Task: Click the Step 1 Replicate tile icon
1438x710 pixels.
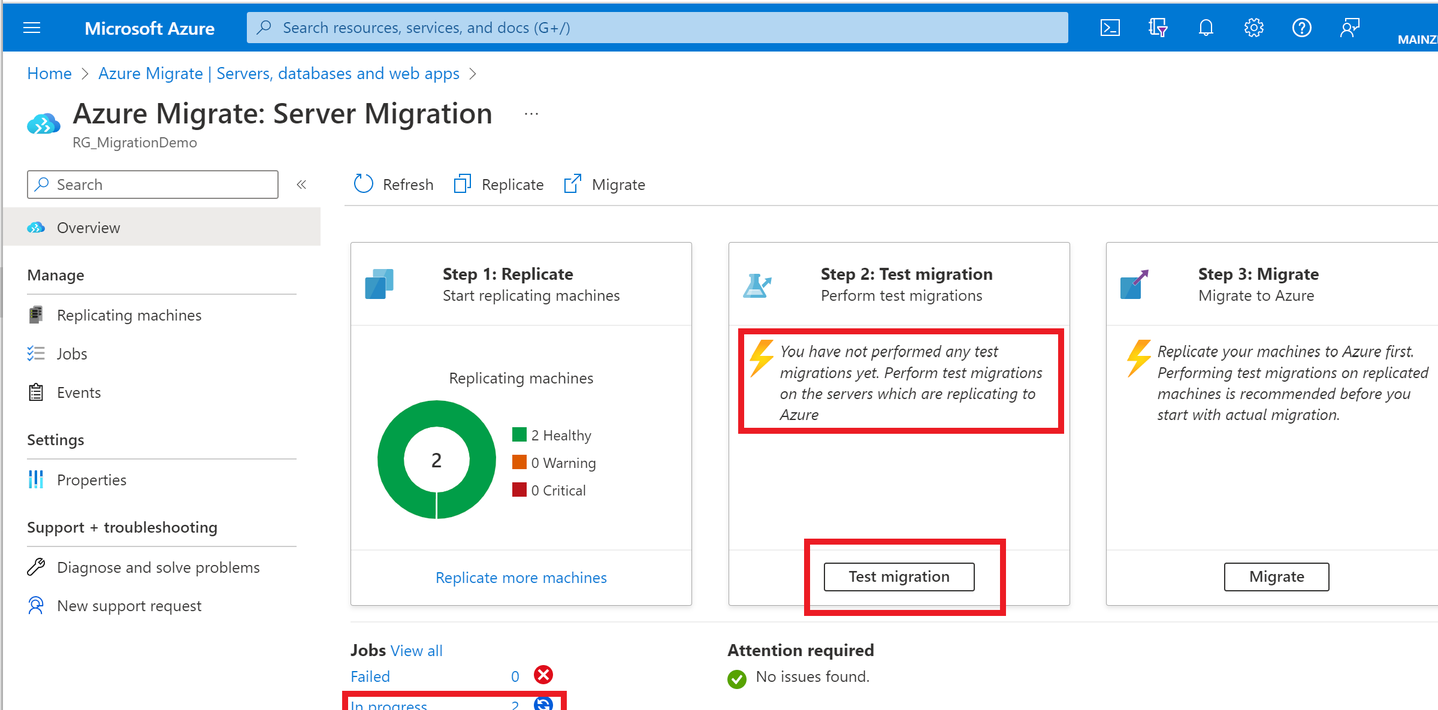Action: (x=380, y=284)
